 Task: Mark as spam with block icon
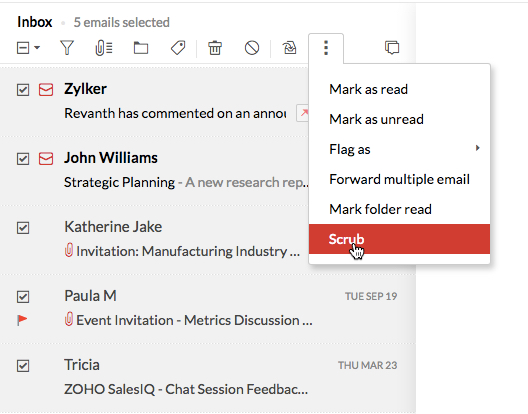click(252, 48)
